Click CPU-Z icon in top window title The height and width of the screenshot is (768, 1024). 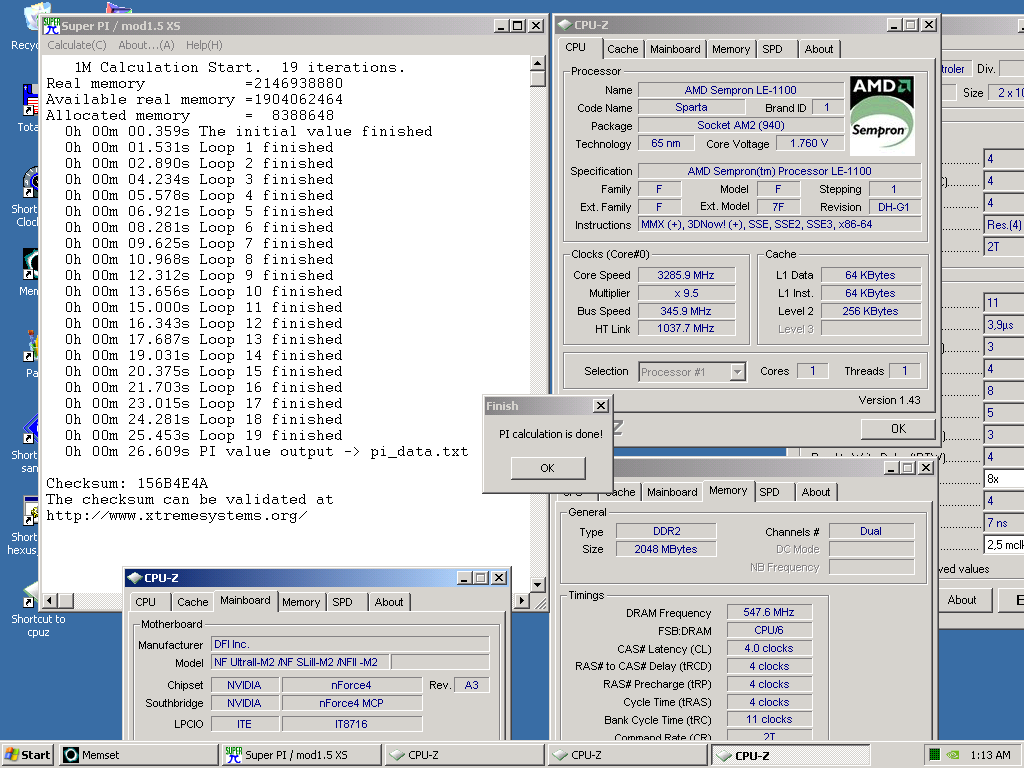pyautogui.click(x=565, y=25)
